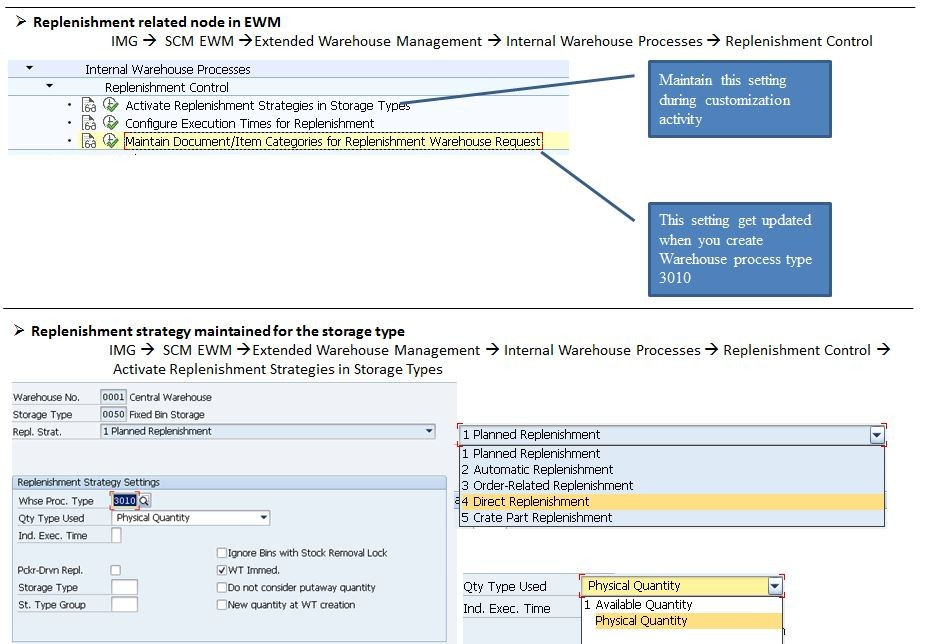The width and height of the screenshot is (931, 644).
Task: Uncheck the WT Immed. checkbox
Action: (220, 571)
